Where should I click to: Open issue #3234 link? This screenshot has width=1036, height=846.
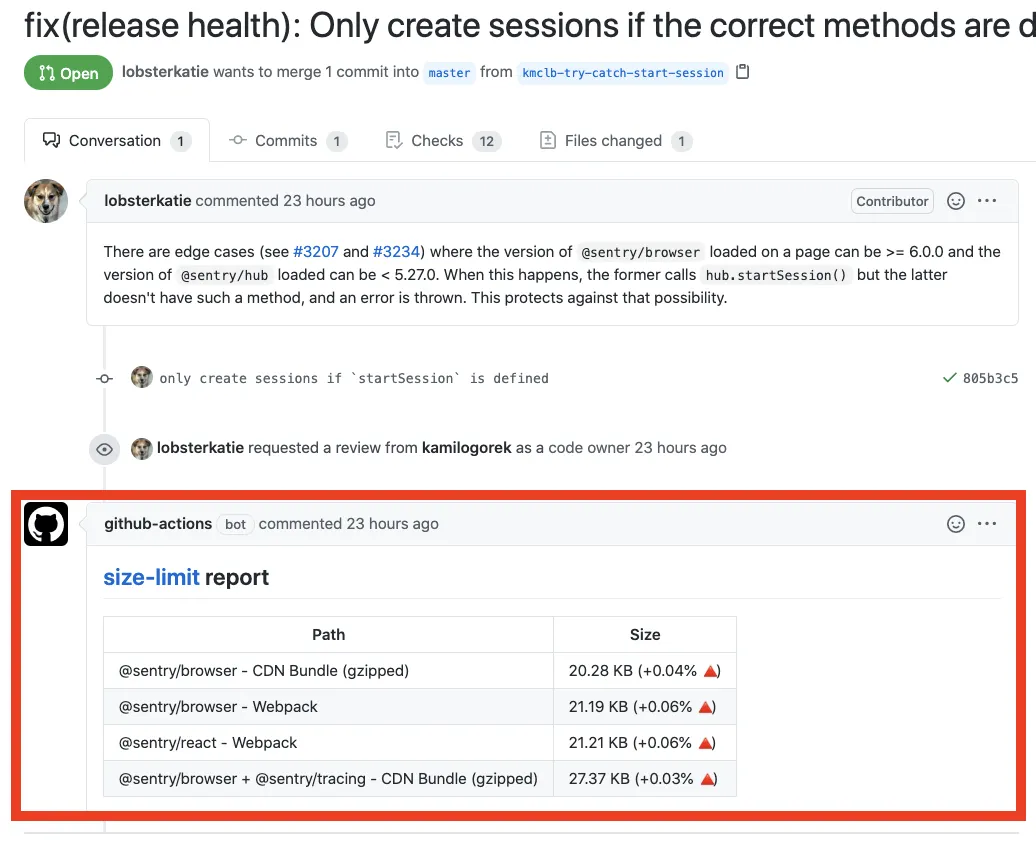(x=397, y=252)
